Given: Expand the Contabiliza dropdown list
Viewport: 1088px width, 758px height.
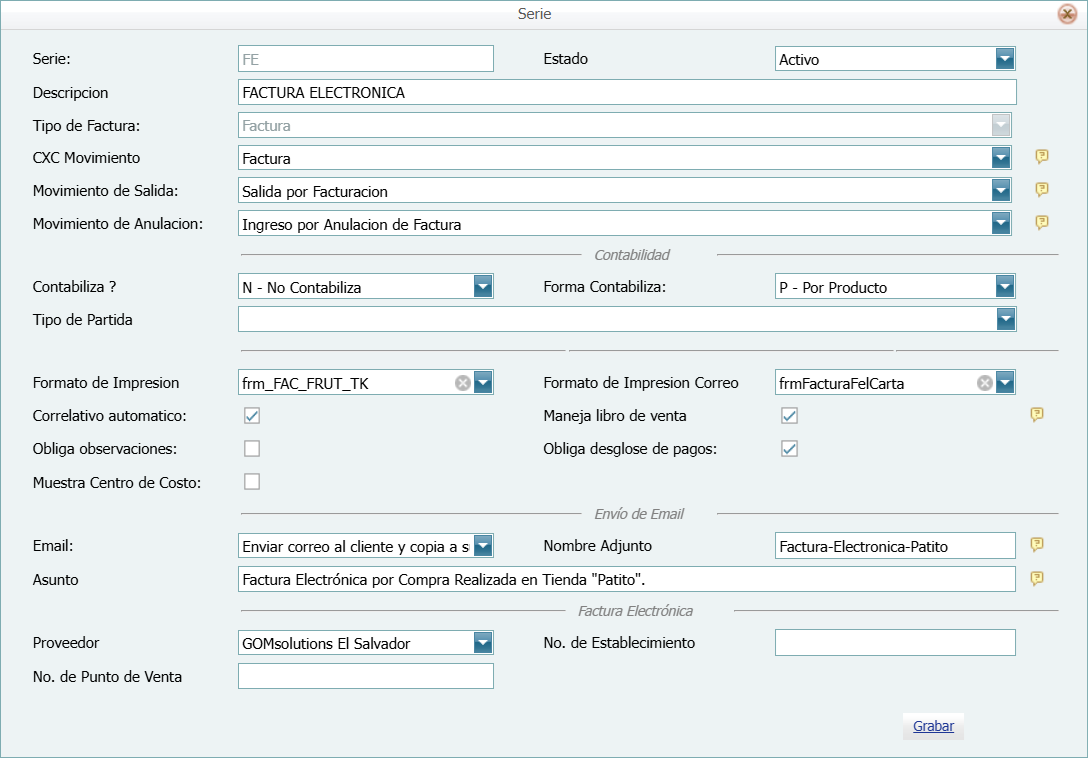Looking at the screenshot, I should (483, 287).
